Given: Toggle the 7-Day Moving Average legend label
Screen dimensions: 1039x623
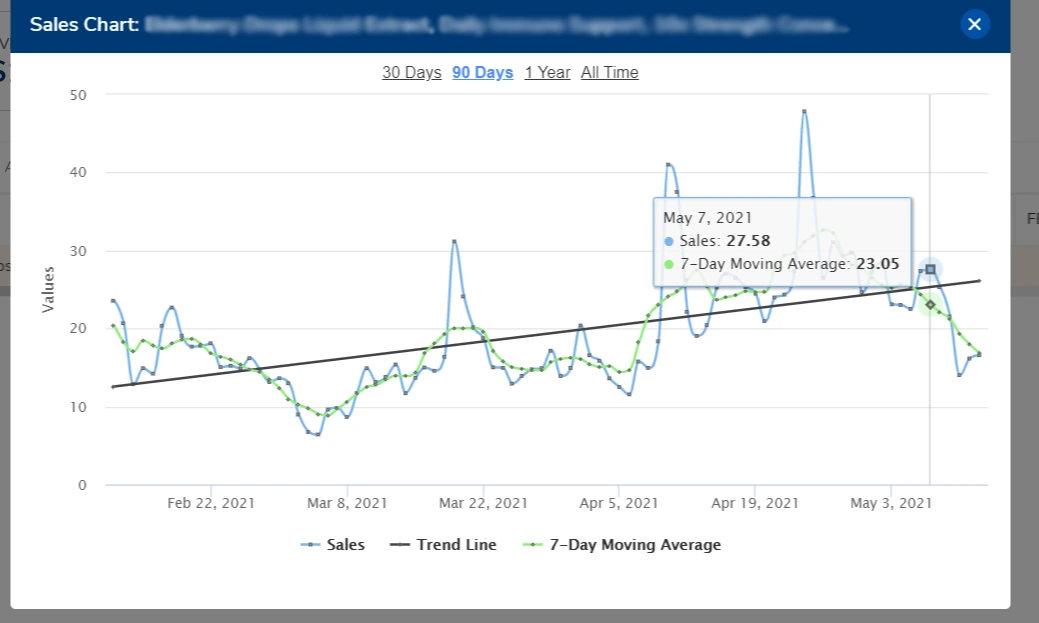Looking at the screenshot, I should (635, 545).
